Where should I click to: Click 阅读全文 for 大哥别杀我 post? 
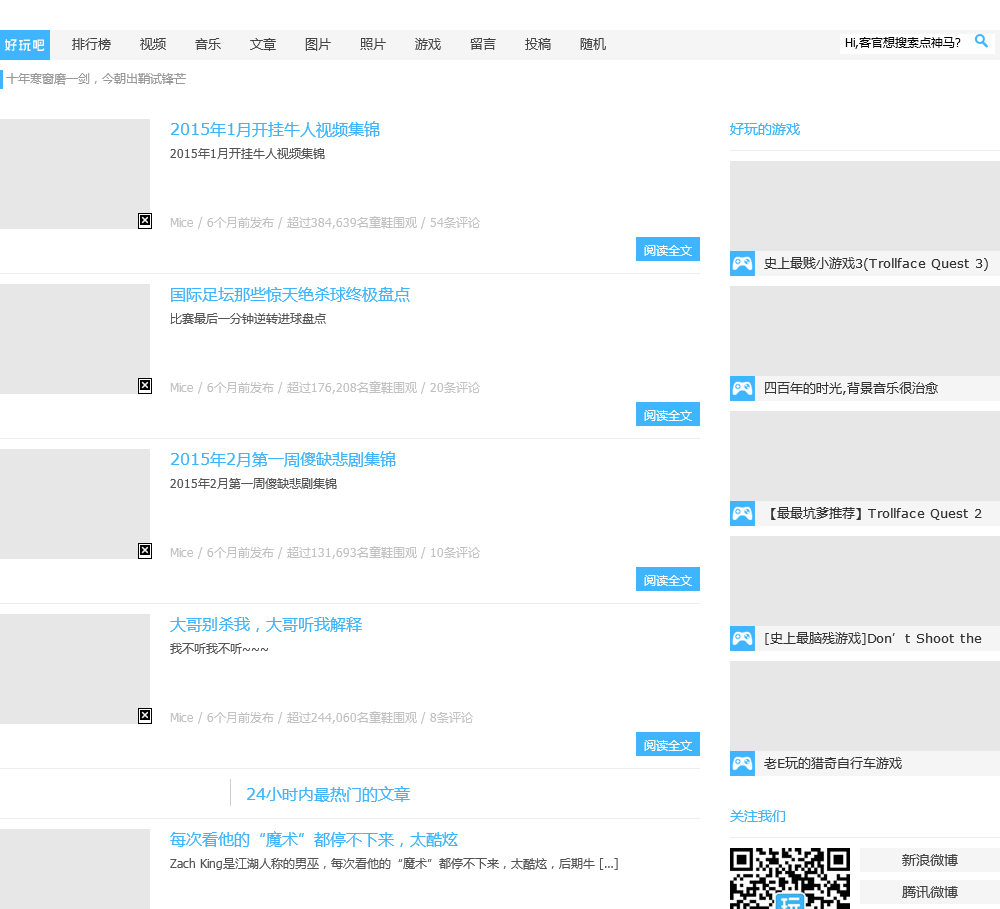click(x=668, y=744)
